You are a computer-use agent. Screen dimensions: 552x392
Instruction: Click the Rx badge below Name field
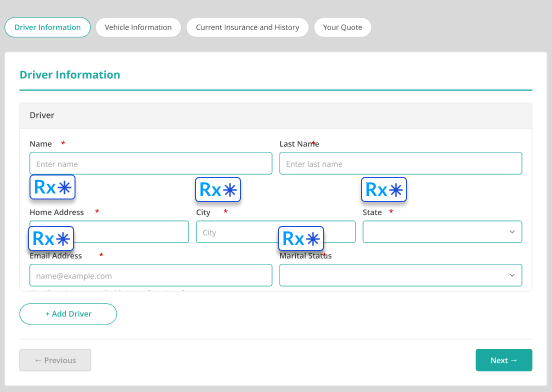[x=52, y=187]
